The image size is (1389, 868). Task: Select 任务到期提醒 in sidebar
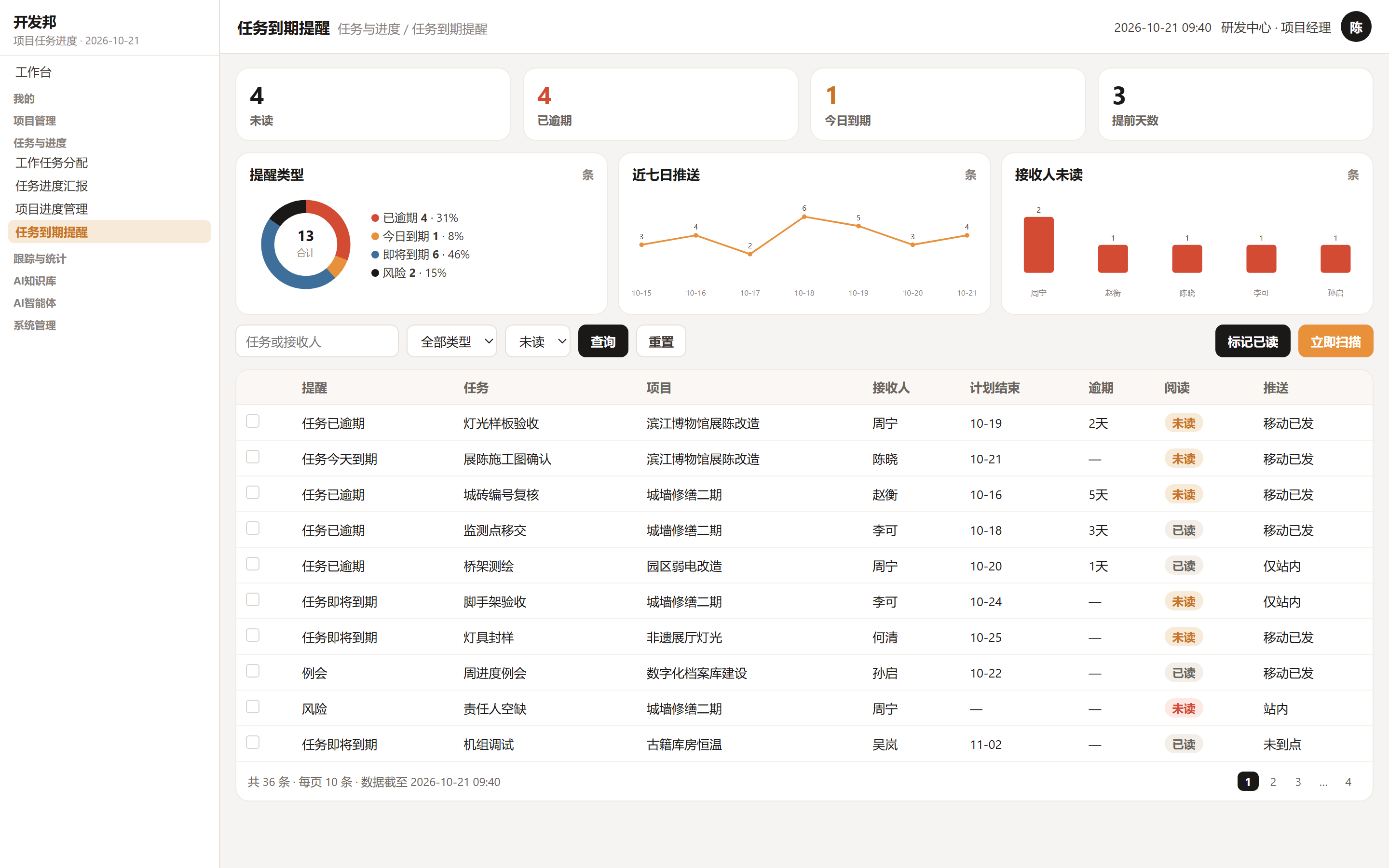pos(109,231)
